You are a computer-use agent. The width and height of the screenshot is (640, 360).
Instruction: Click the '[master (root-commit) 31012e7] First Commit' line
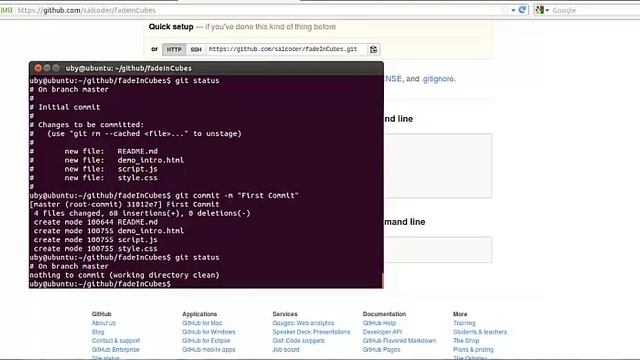tap(124, 204)
